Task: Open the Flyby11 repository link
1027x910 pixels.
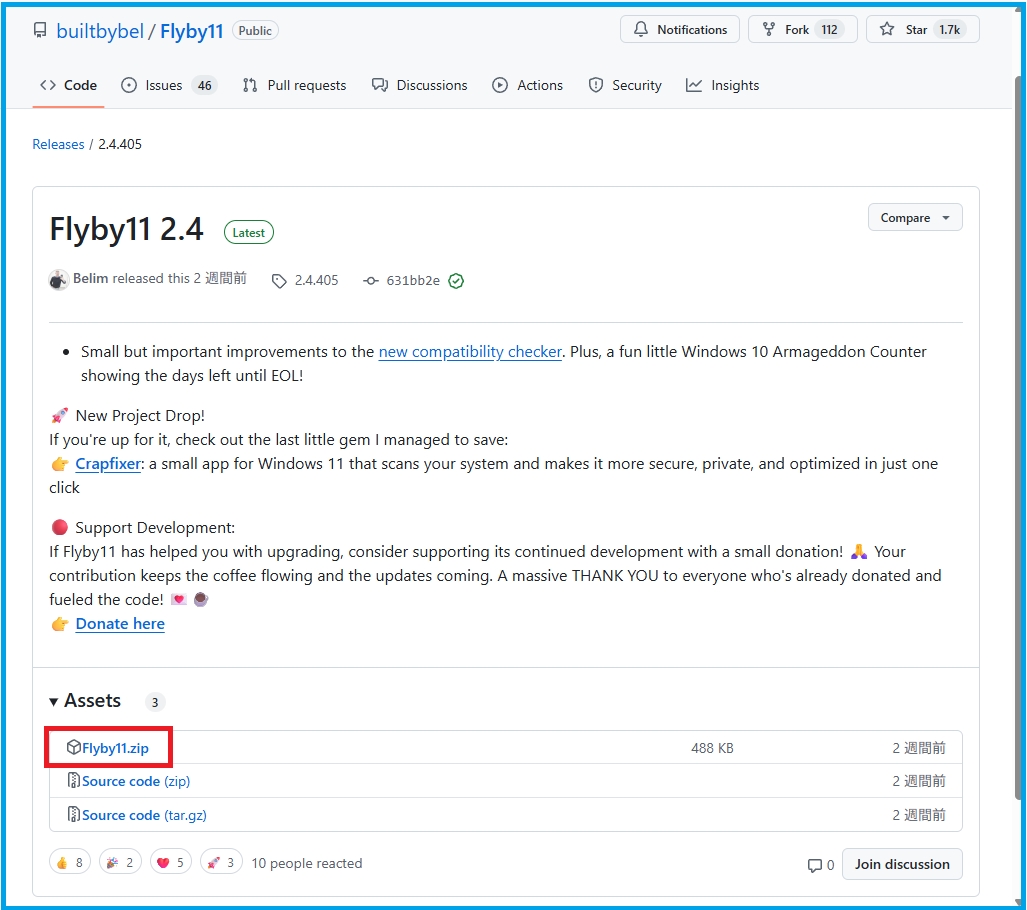Action: point(191,31)
